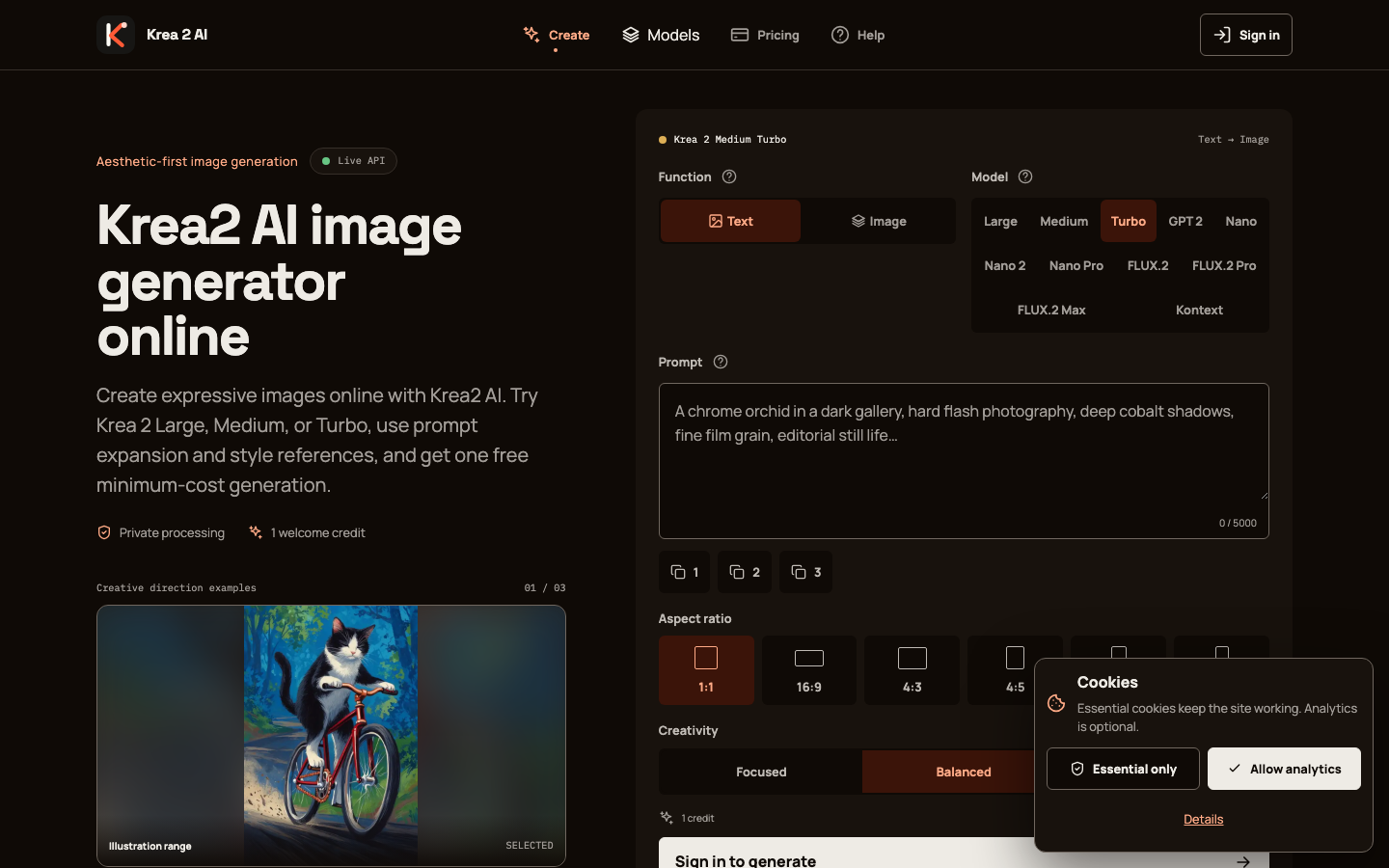Choose the Kontext model
The height and width of the screenshot is (868, 1389).
(1199, 310)
